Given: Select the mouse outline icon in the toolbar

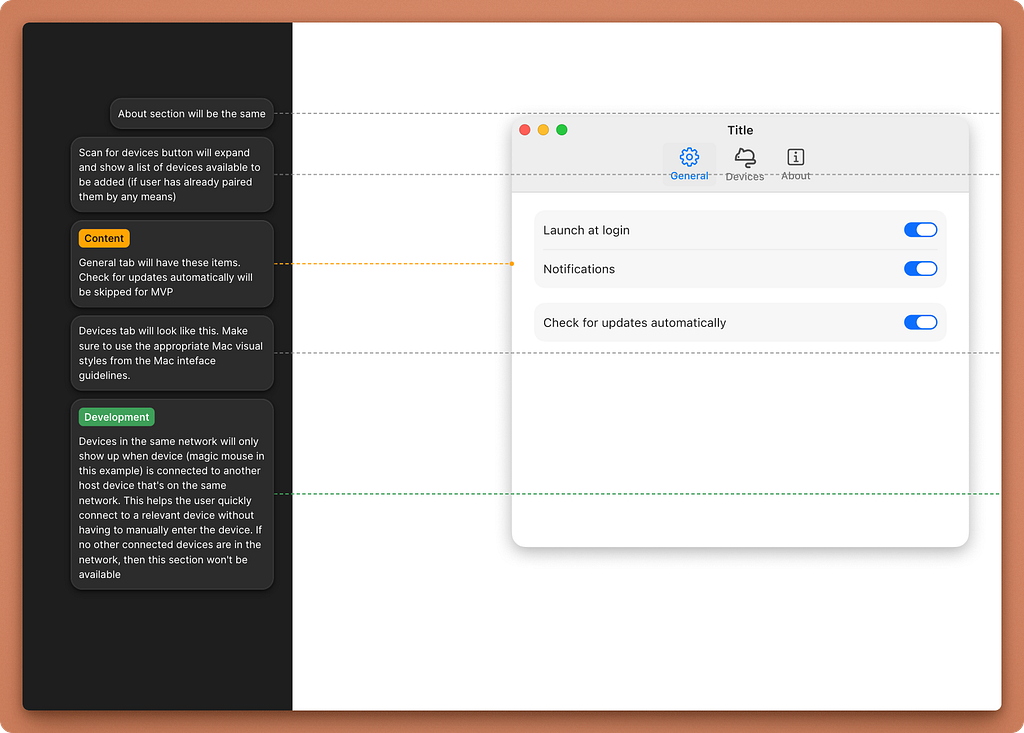Looking at the screenshot, I should click(x=744, y=157).
